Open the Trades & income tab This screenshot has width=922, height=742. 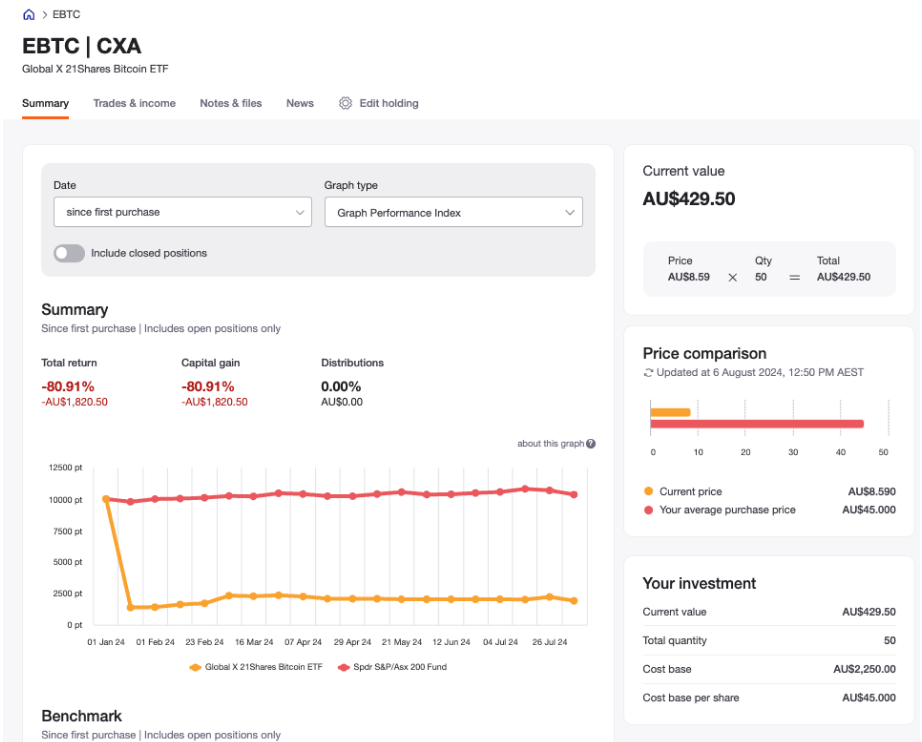point(134,103)
